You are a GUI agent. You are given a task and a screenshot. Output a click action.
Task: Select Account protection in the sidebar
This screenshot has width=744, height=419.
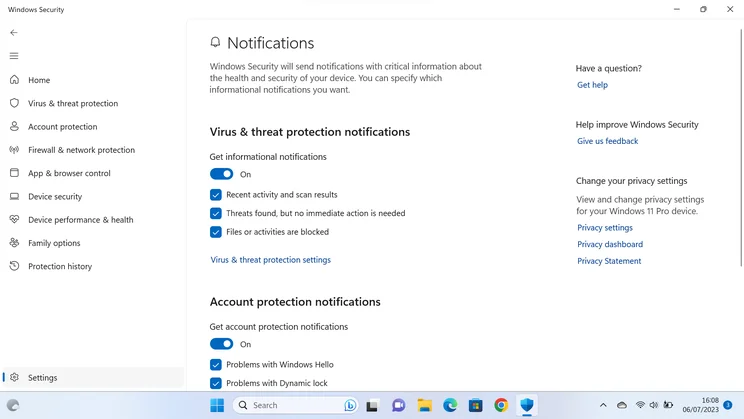63,127
